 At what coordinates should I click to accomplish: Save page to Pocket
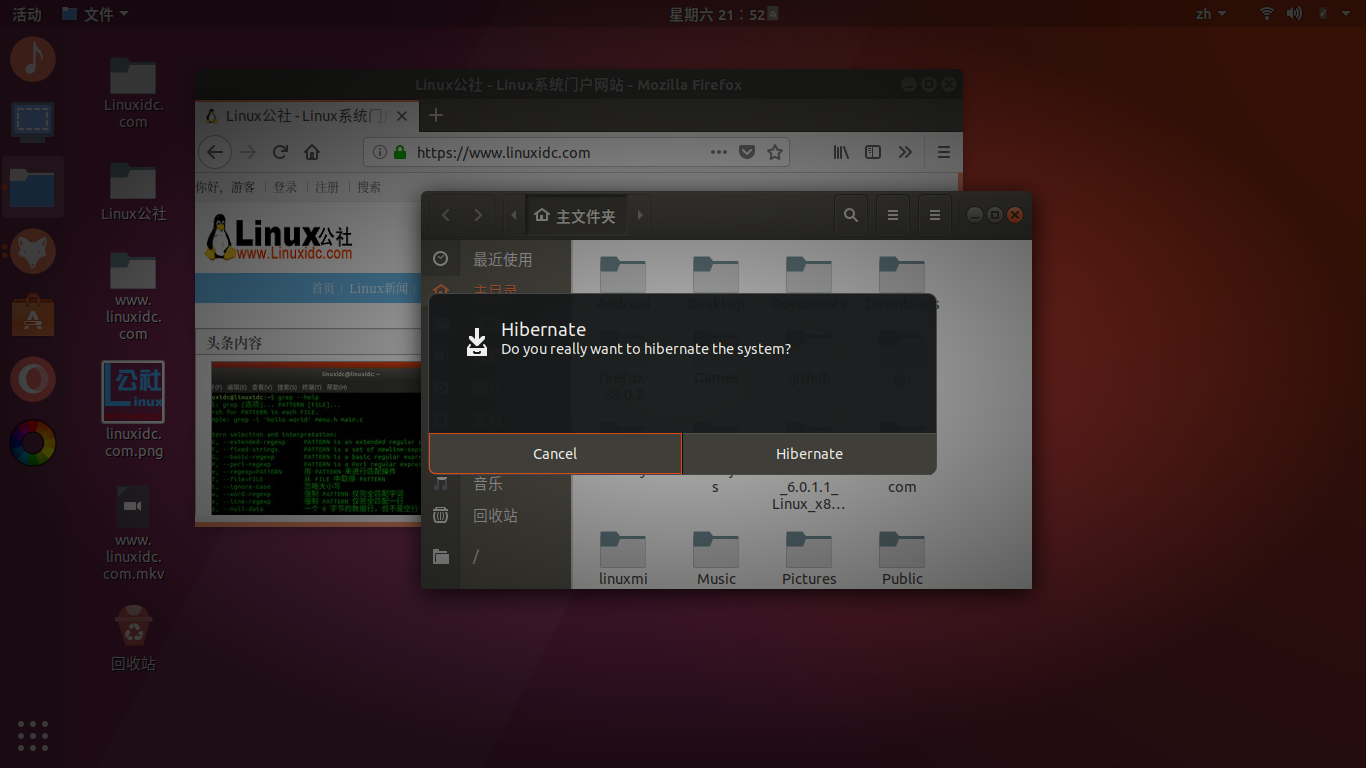pyautogui.click(x=747, y=153)
